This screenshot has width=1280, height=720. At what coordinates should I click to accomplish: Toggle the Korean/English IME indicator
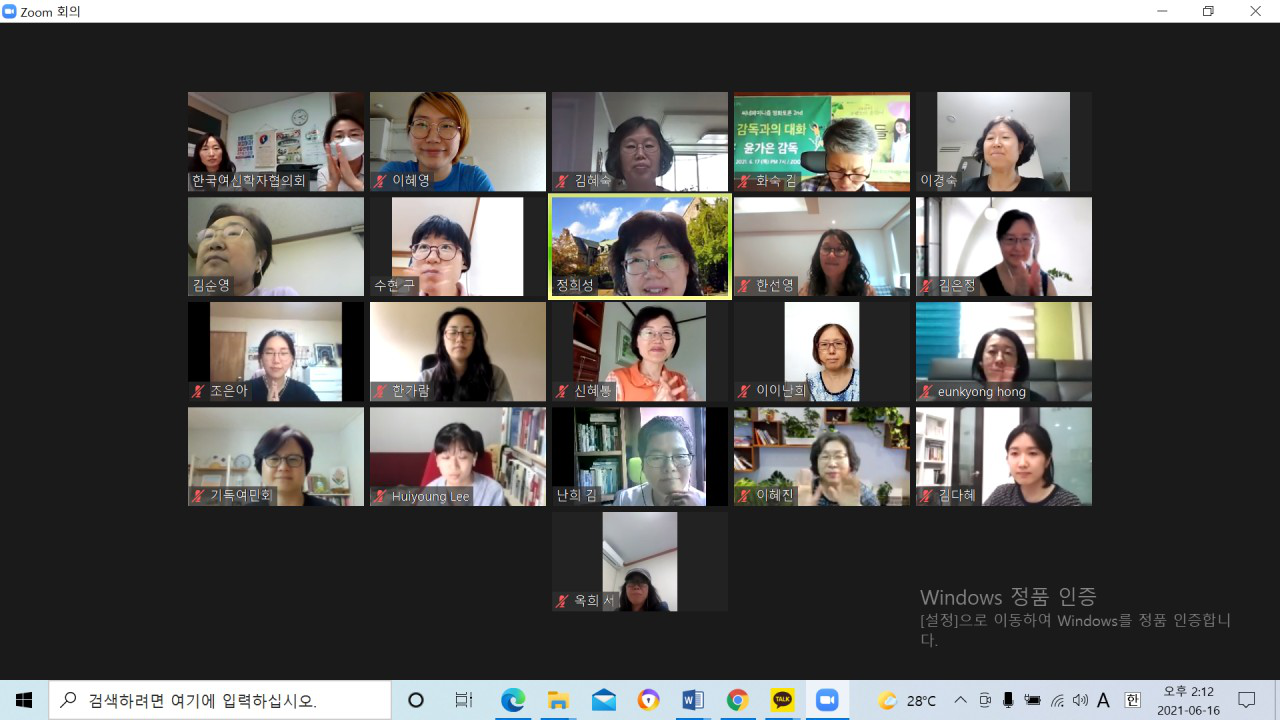(1132, 700)
